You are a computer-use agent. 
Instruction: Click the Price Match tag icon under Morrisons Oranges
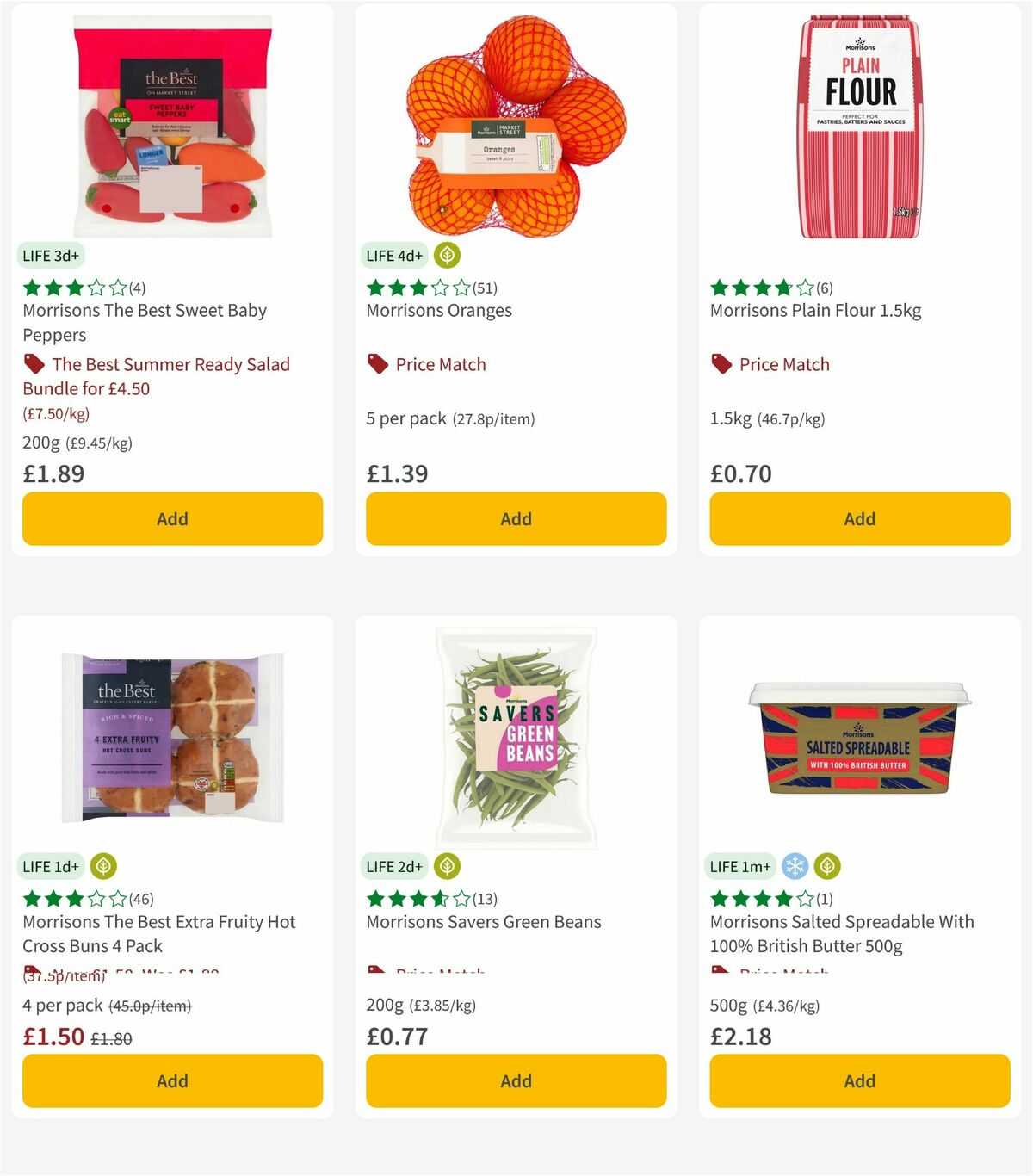376,364
